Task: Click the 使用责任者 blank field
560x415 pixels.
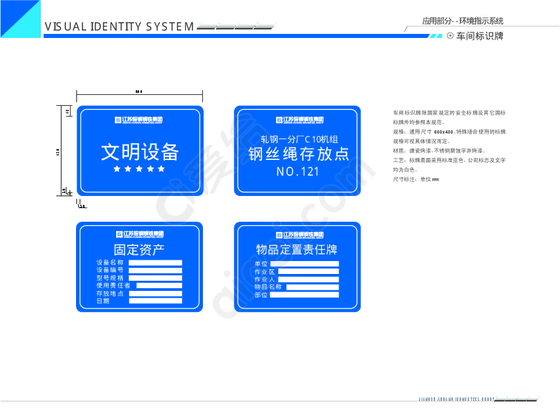Action: pos(159,285)
